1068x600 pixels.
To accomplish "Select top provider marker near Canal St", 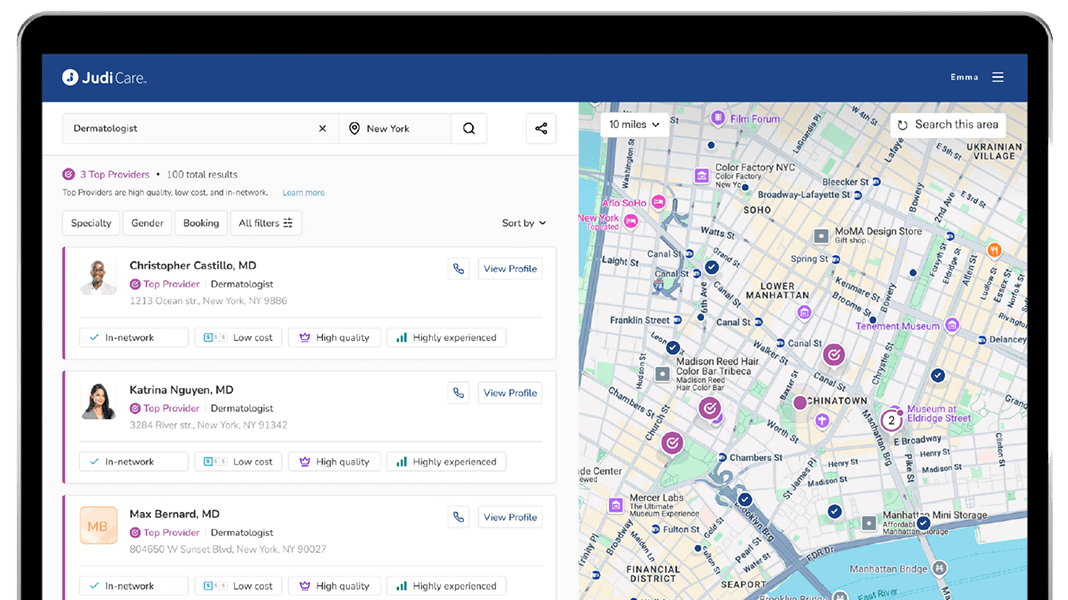I will pos(834,354).
